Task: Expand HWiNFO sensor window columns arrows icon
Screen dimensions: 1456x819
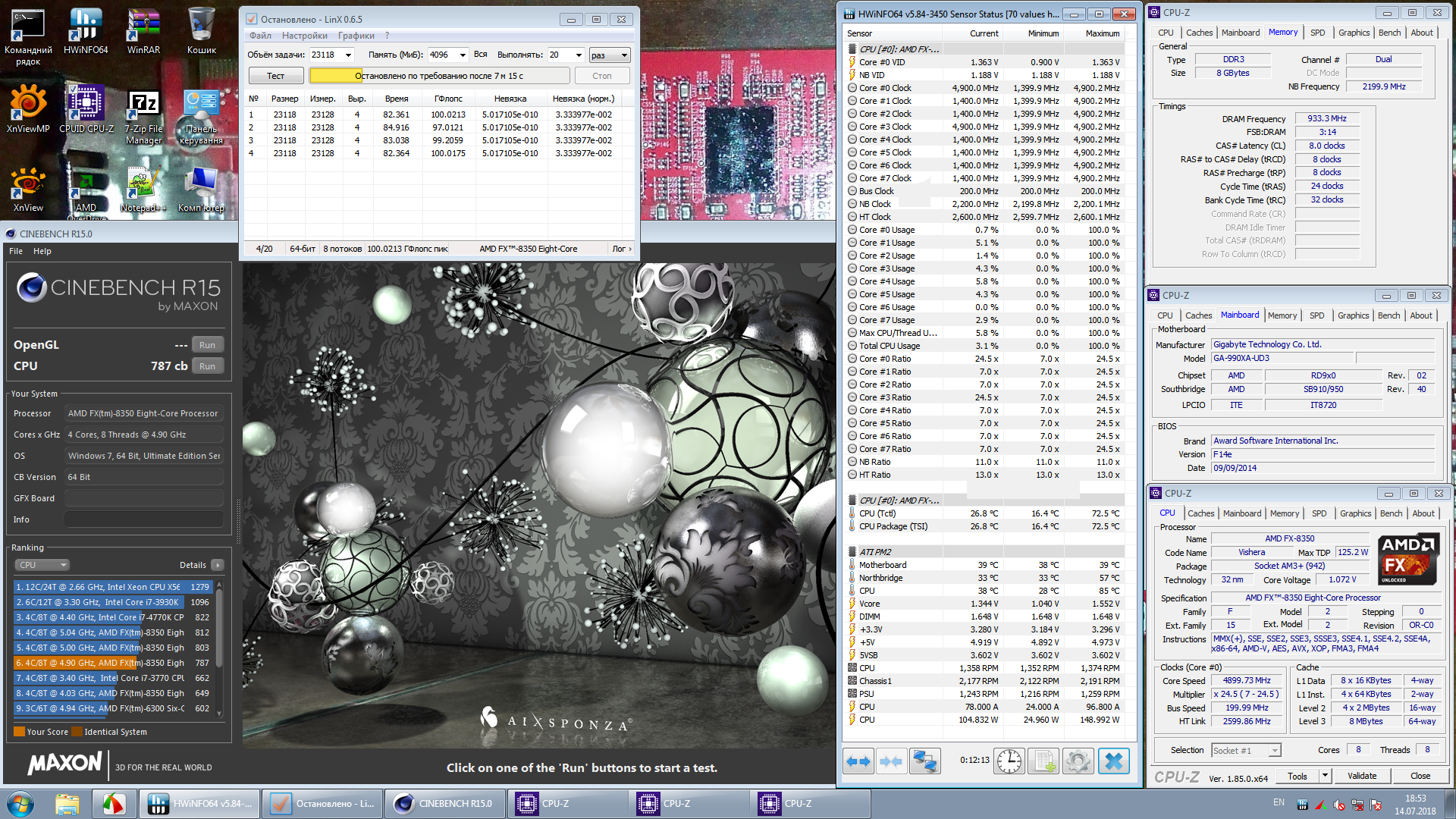Action: tap(858, 761)
